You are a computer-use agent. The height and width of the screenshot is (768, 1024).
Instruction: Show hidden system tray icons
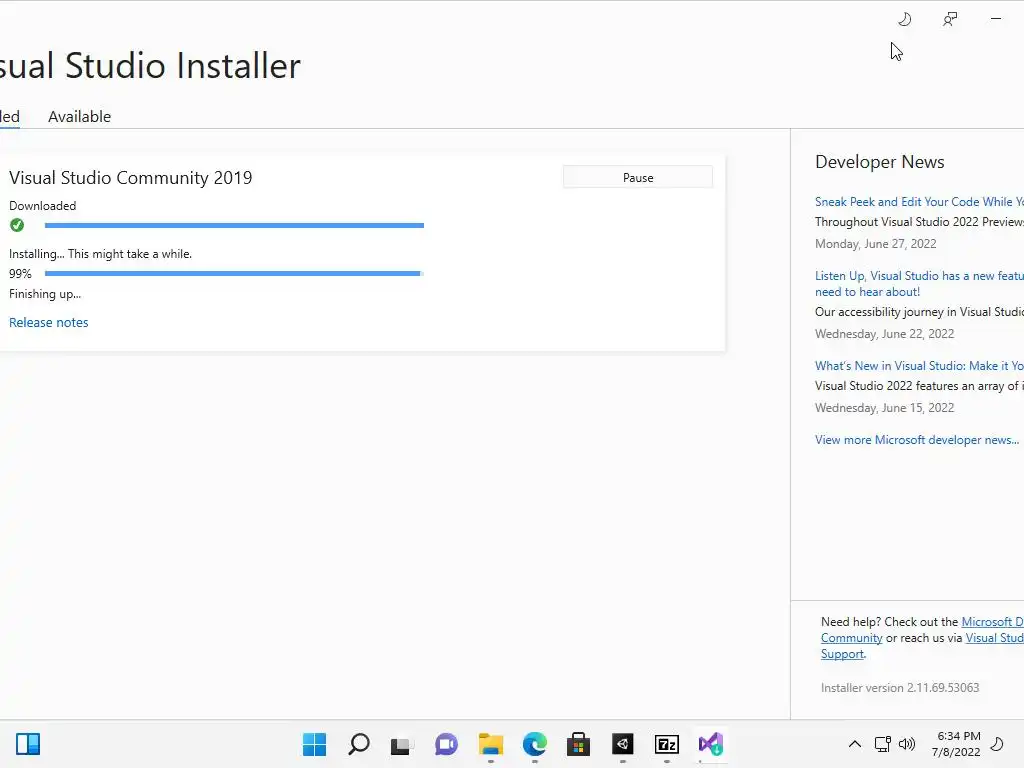854,744
